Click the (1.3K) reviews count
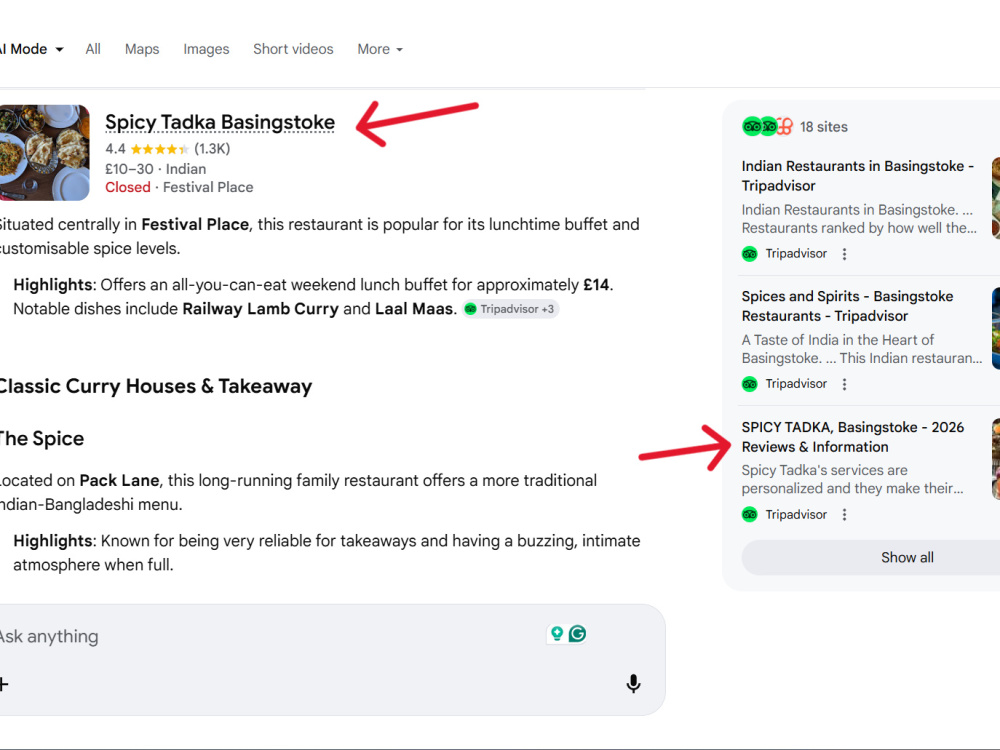 point(212,149)
